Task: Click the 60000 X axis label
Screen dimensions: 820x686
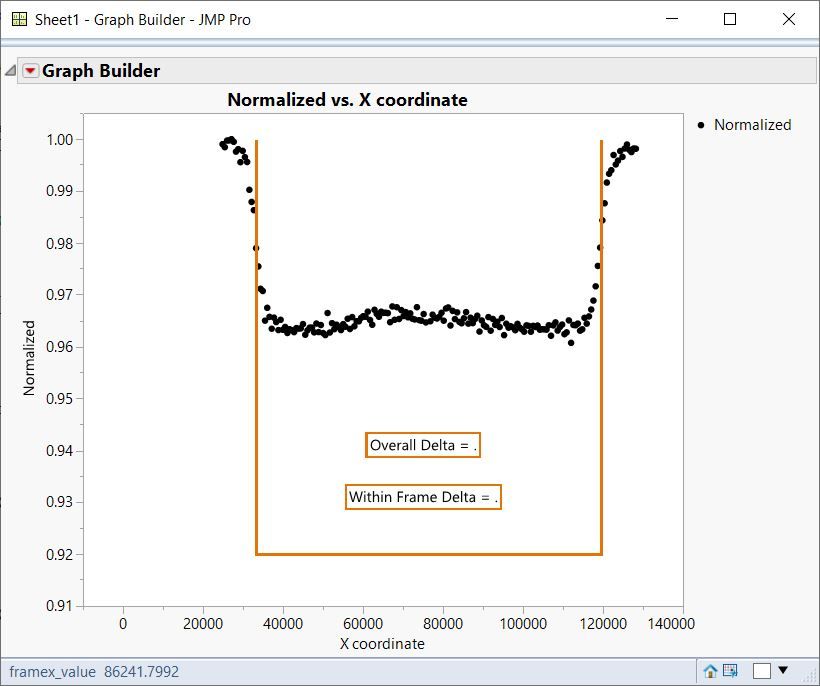Action: (x=363, y=623)
